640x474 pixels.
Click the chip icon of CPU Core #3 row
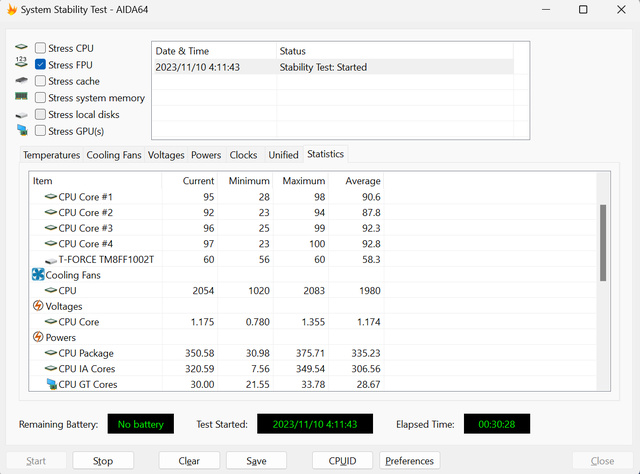(51, 228)
